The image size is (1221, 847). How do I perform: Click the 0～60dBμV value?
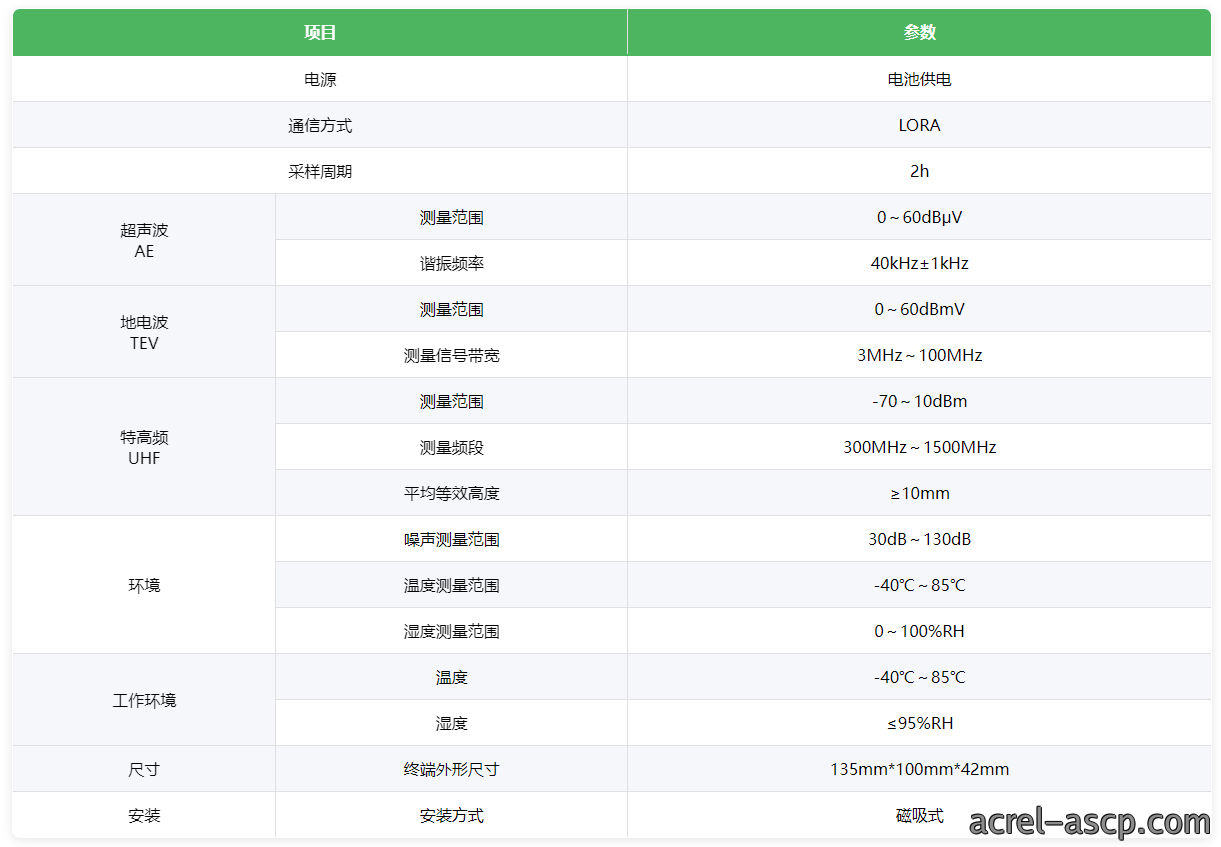(919, 217)
